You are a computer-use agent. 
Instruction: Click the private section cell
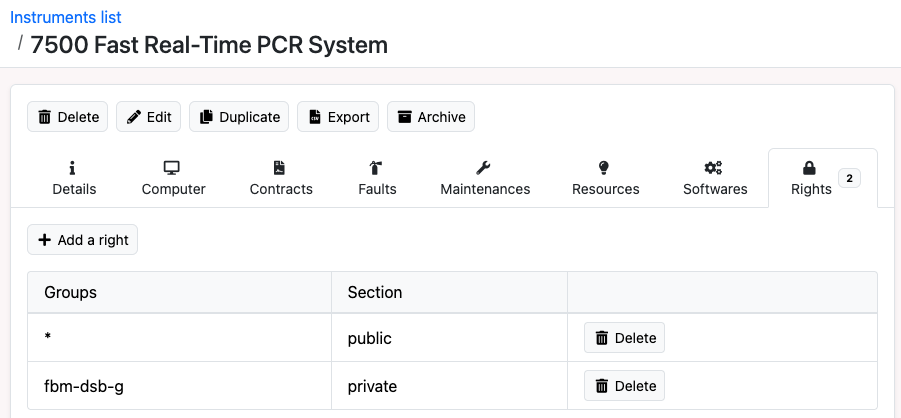click(x=449, y=386)
